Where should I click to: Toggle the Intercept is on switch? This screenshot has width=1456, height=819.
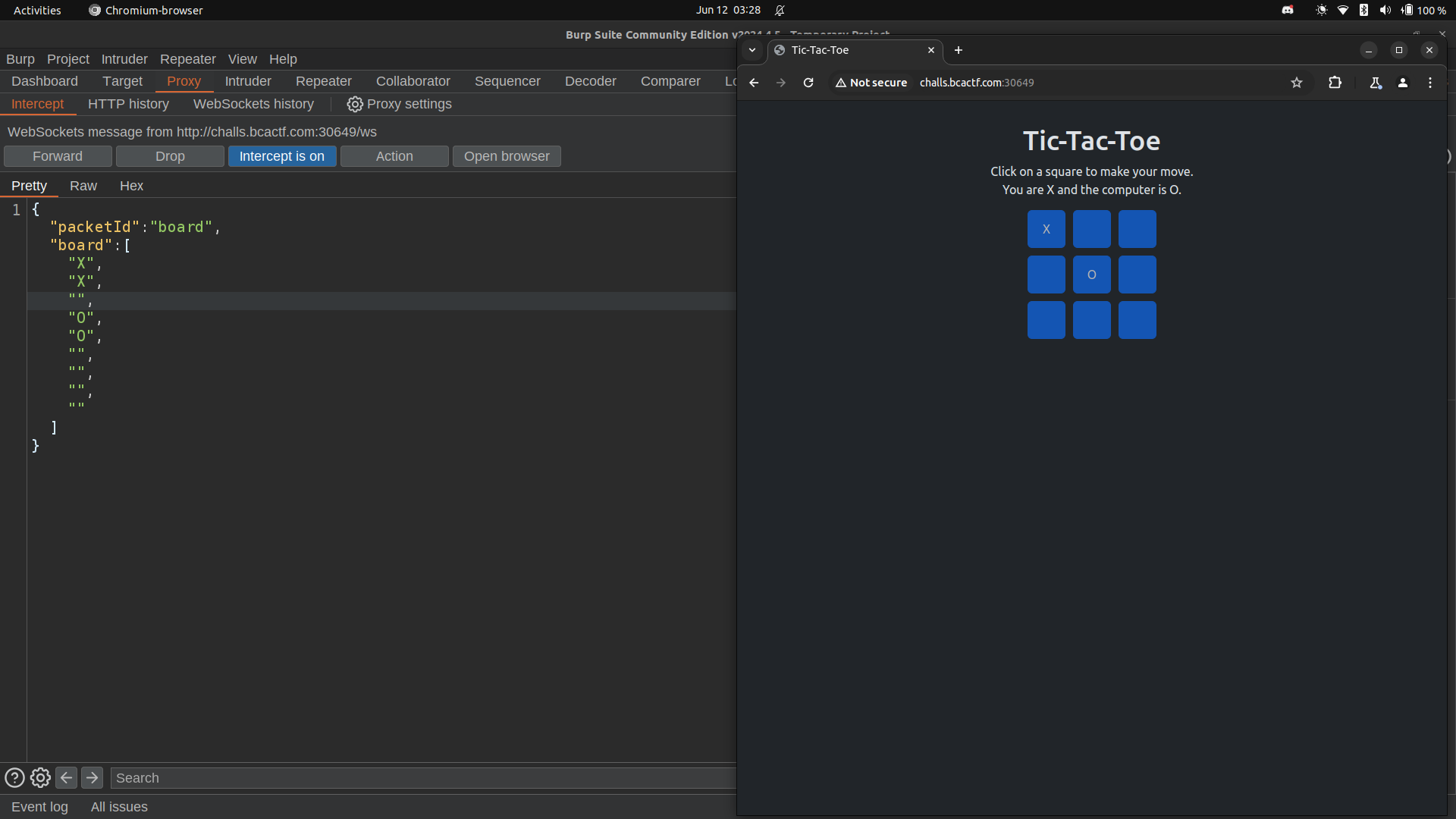pos(282,156)
